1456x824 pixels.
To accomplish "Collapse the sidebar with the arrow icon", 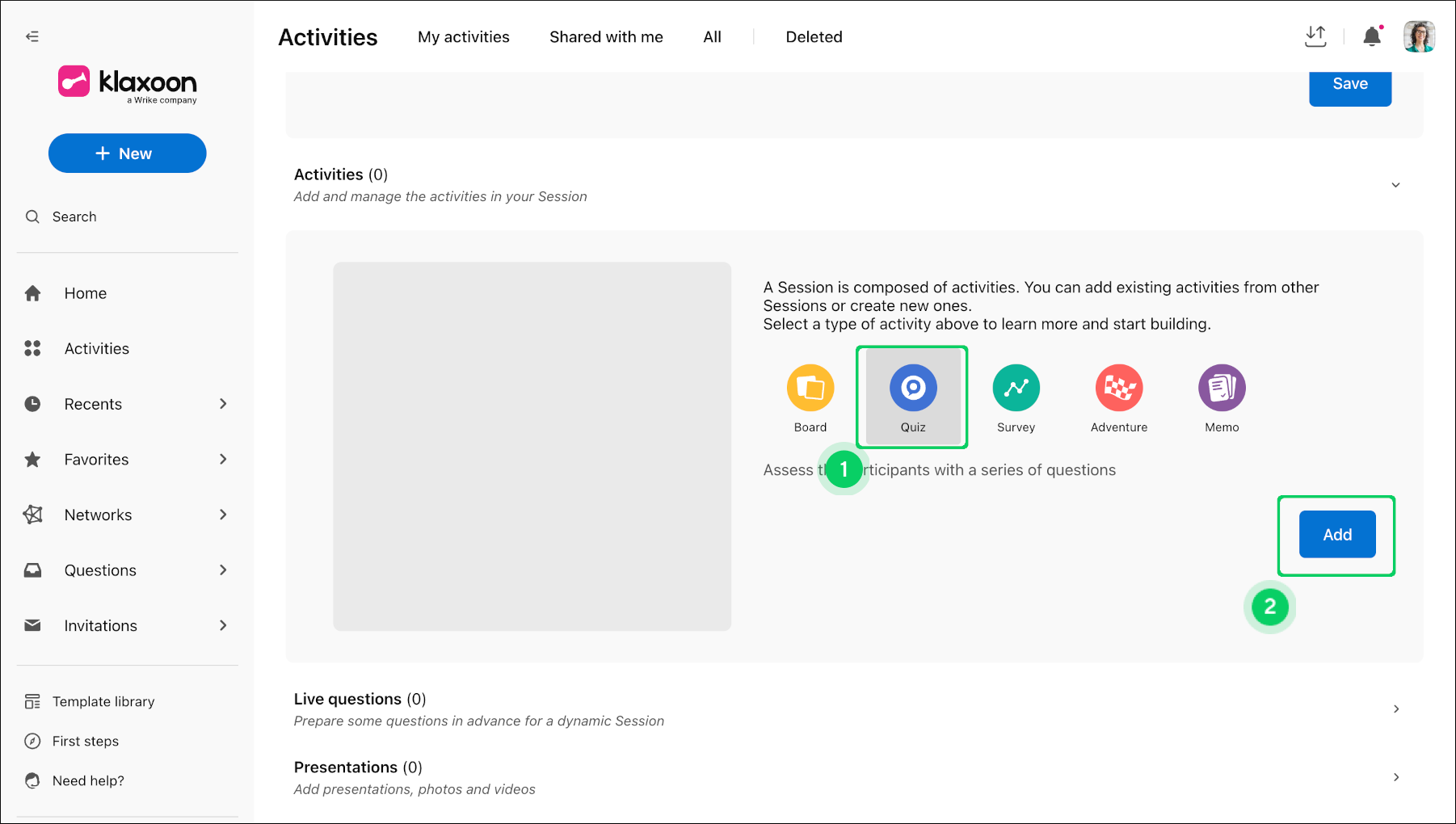I will [32, 36].
